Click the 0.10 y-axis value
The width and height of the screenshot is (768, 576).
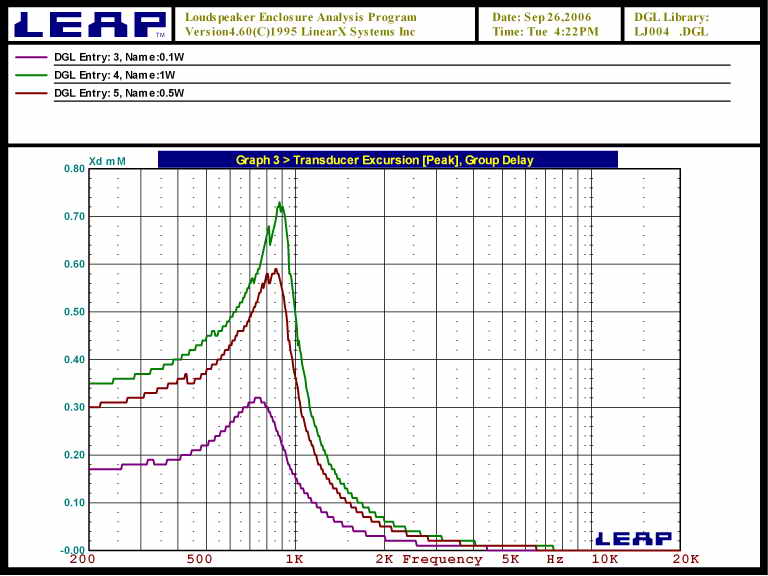pos(74,503)
